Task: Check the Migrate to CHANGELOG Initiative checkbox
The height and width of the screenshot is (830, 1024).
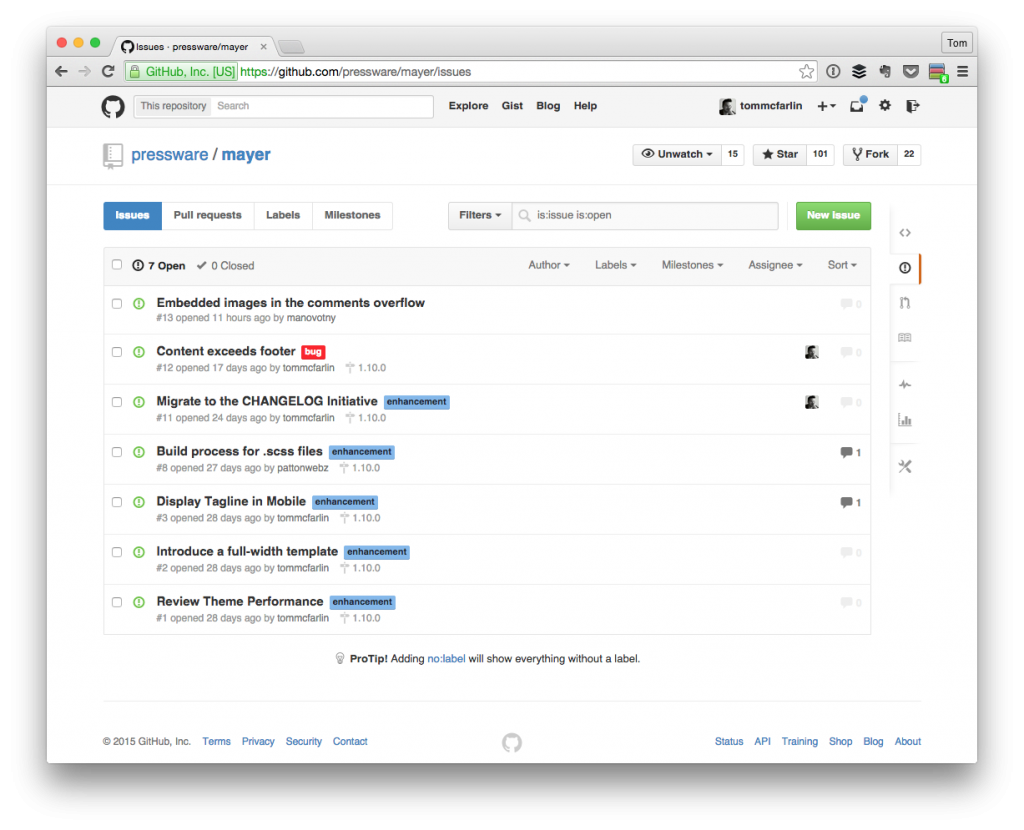Action: (x=117, y=402)
